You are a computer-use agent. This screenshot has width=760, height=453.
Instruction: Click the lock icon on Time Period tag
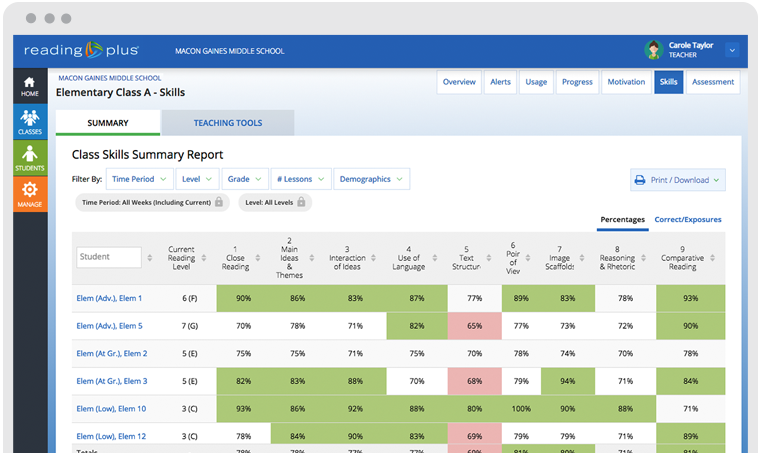click(x=219, y=202)
